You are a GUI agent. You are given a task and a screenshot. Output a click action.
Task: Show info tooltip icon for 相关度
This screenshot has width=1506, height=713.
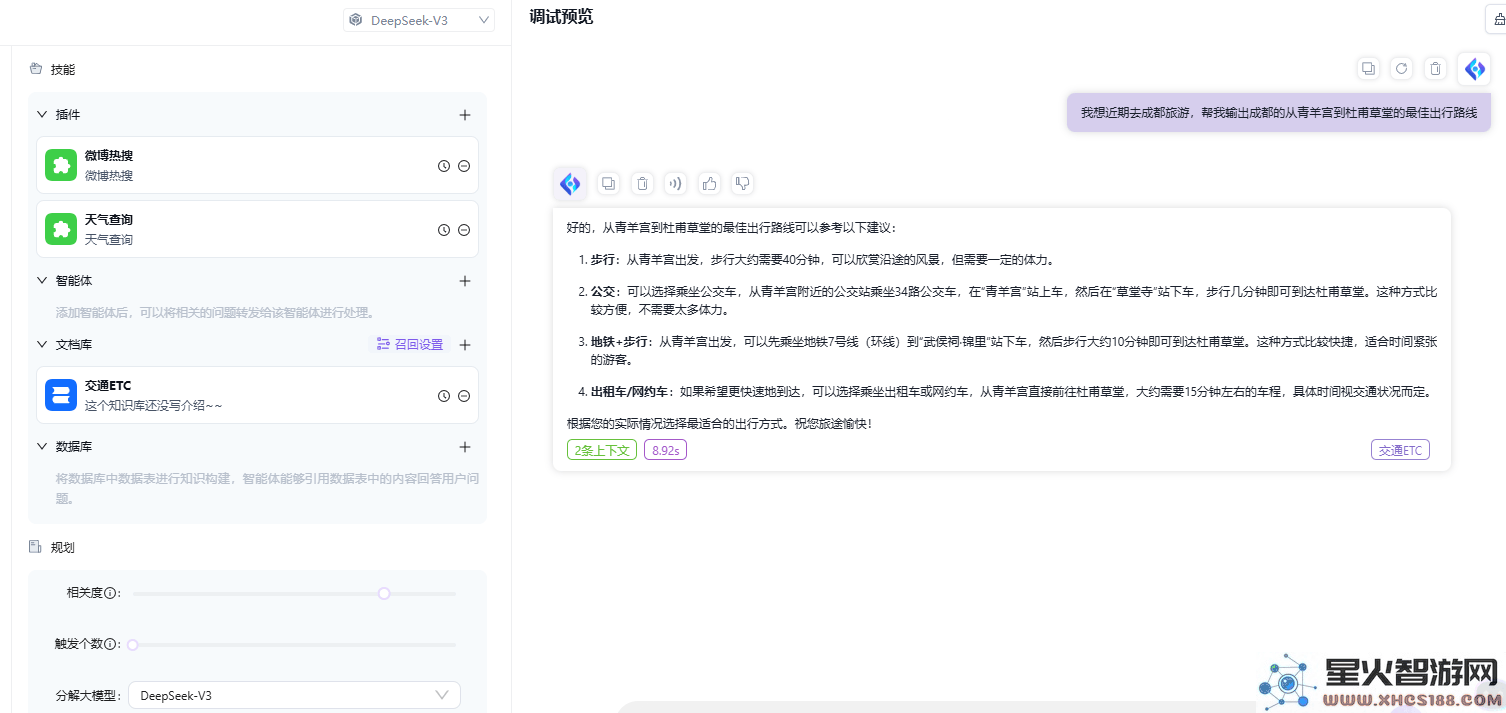click(x=110, y=593)
